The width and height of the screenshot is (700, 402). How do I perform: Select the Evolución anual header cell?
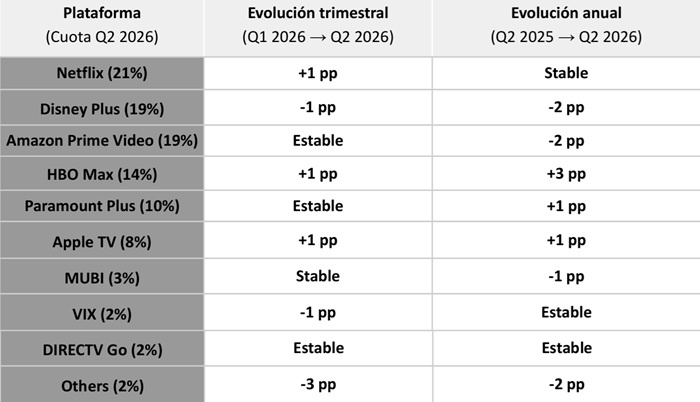[566, 28]
